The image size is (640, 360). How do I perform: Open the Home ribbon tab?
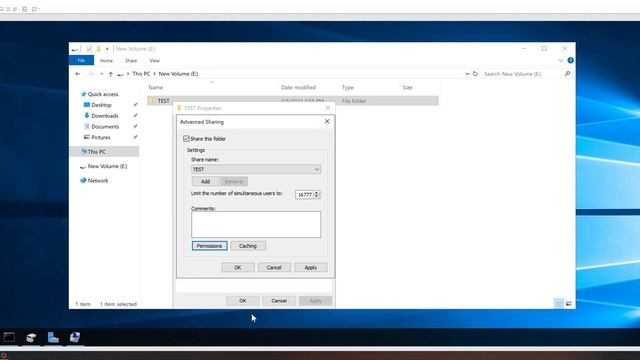pos(106,60)
